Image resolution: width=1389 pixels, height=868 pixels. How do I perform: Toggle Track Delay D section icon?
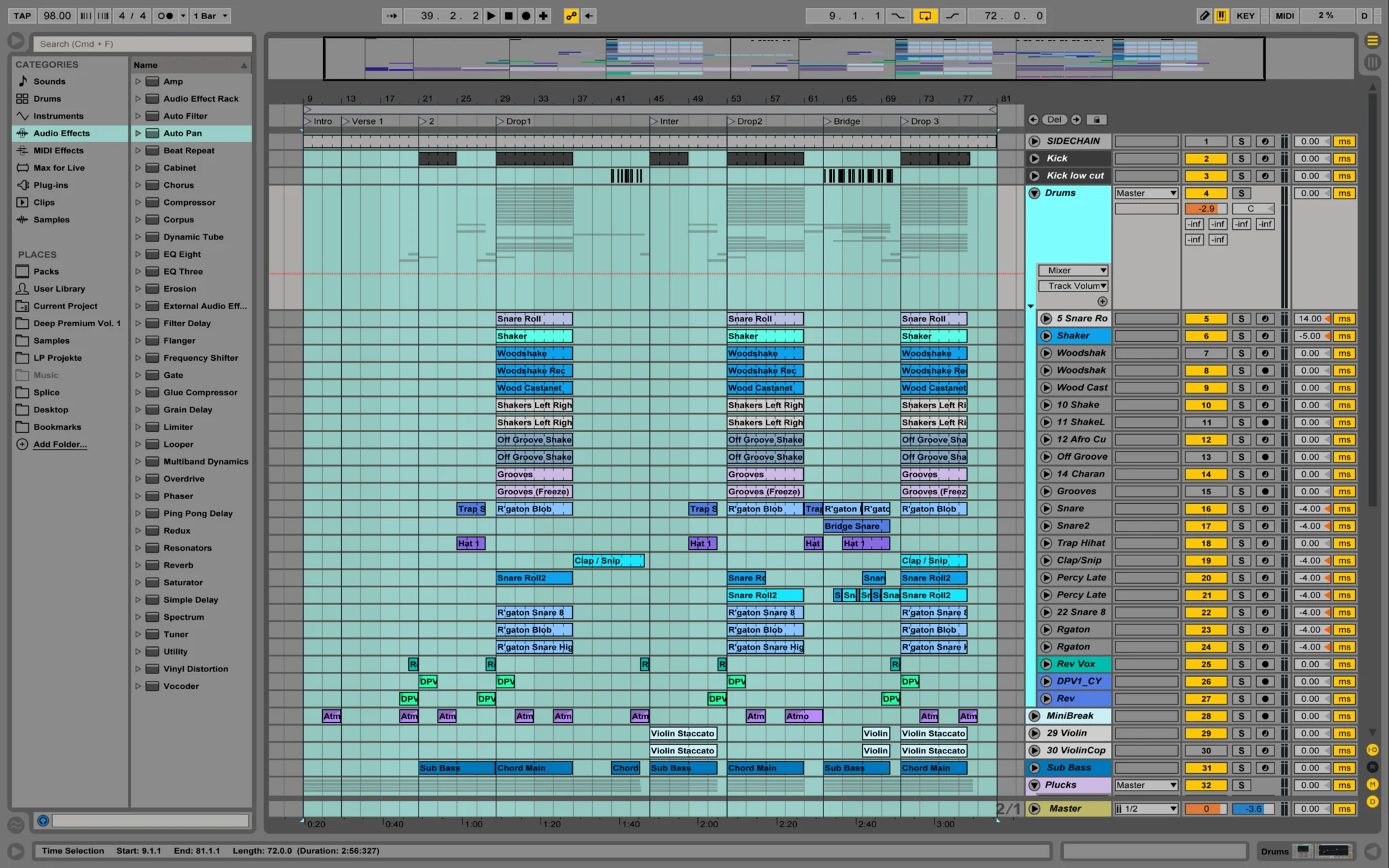pyautogui.click(x=1372, y=802)
